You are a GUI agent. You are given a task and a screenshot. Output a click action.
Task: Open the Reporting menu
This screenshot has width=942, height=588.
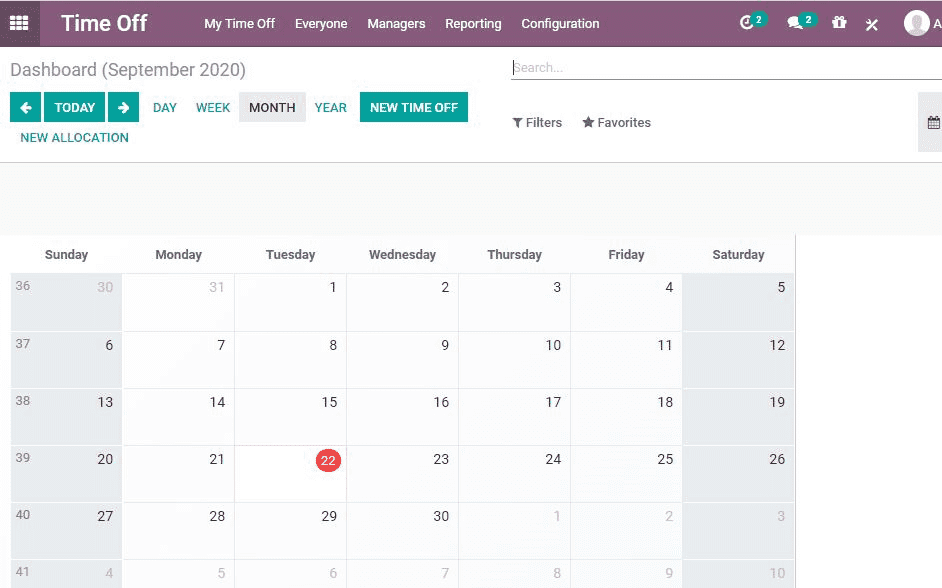pos(473,23)
